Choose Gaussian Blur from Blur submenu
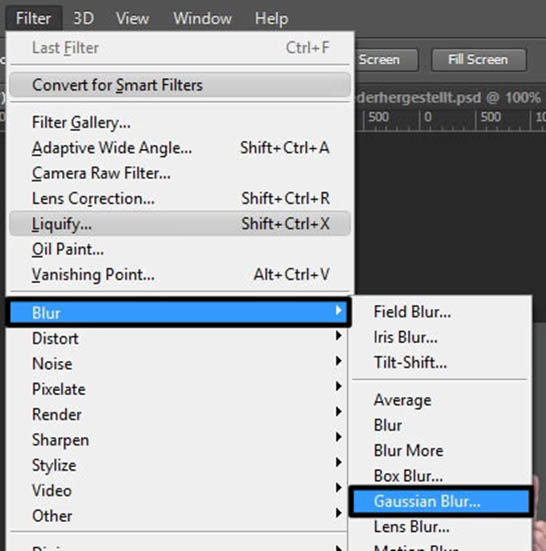Screen dimensions: 546x551 [x=441, y=501]
